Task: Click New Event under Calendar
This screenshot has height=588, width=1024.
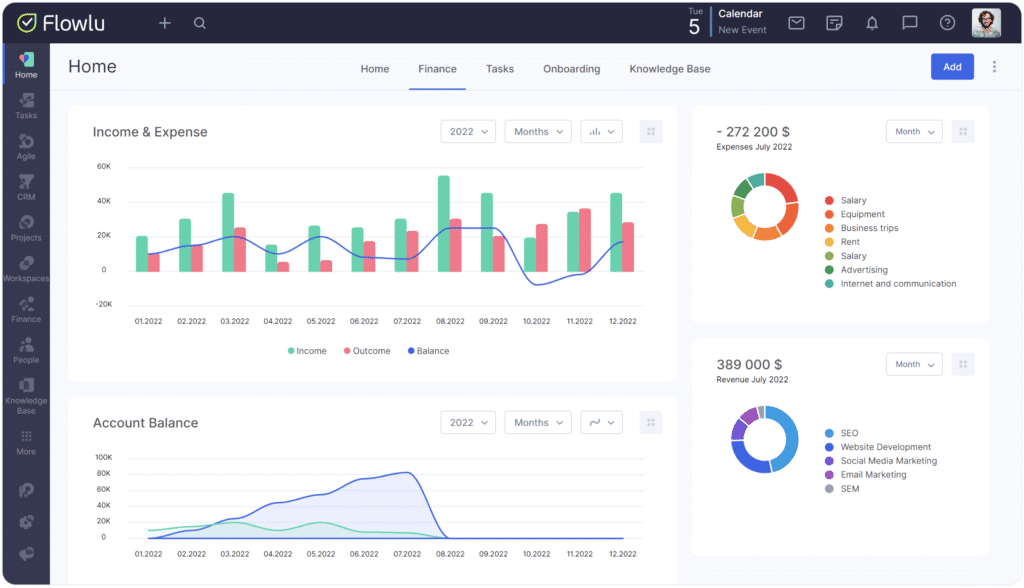Action: (x=742, y=30)
